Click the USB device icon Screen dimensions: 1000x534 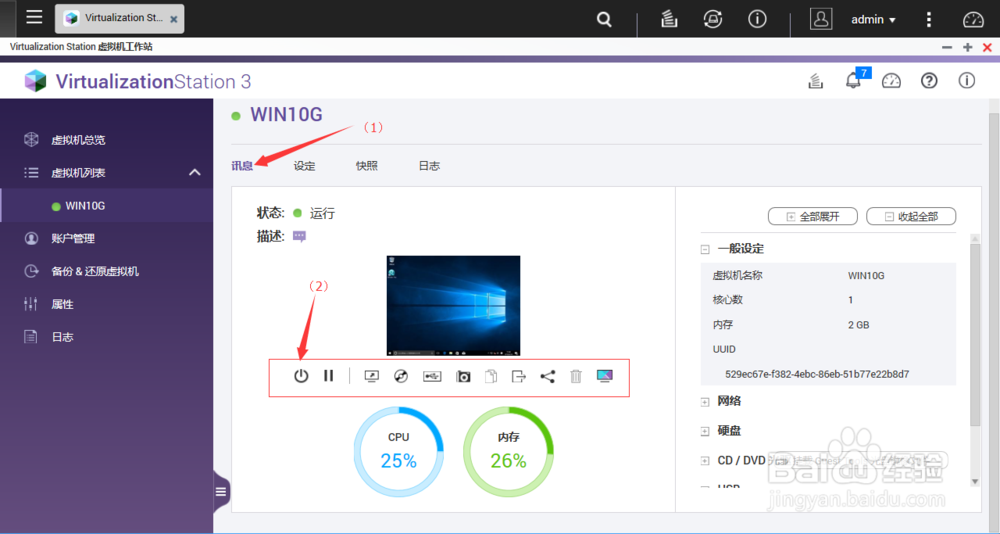(x=432, y=376)
